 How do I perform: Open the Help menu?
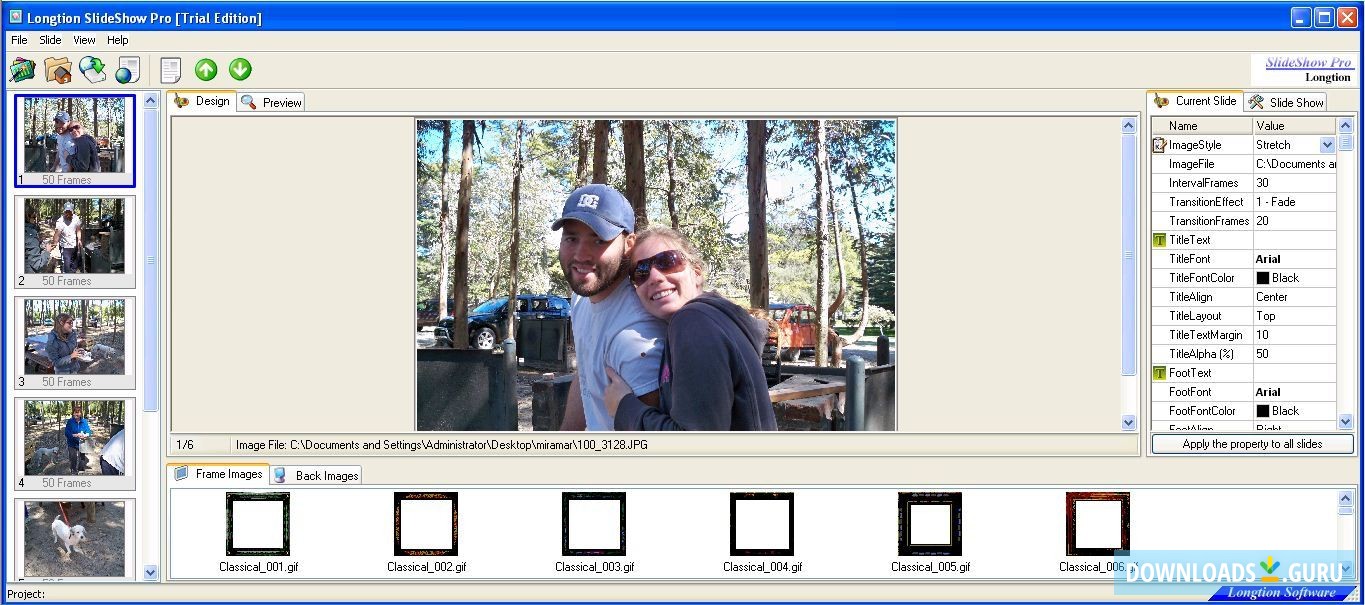118,40
